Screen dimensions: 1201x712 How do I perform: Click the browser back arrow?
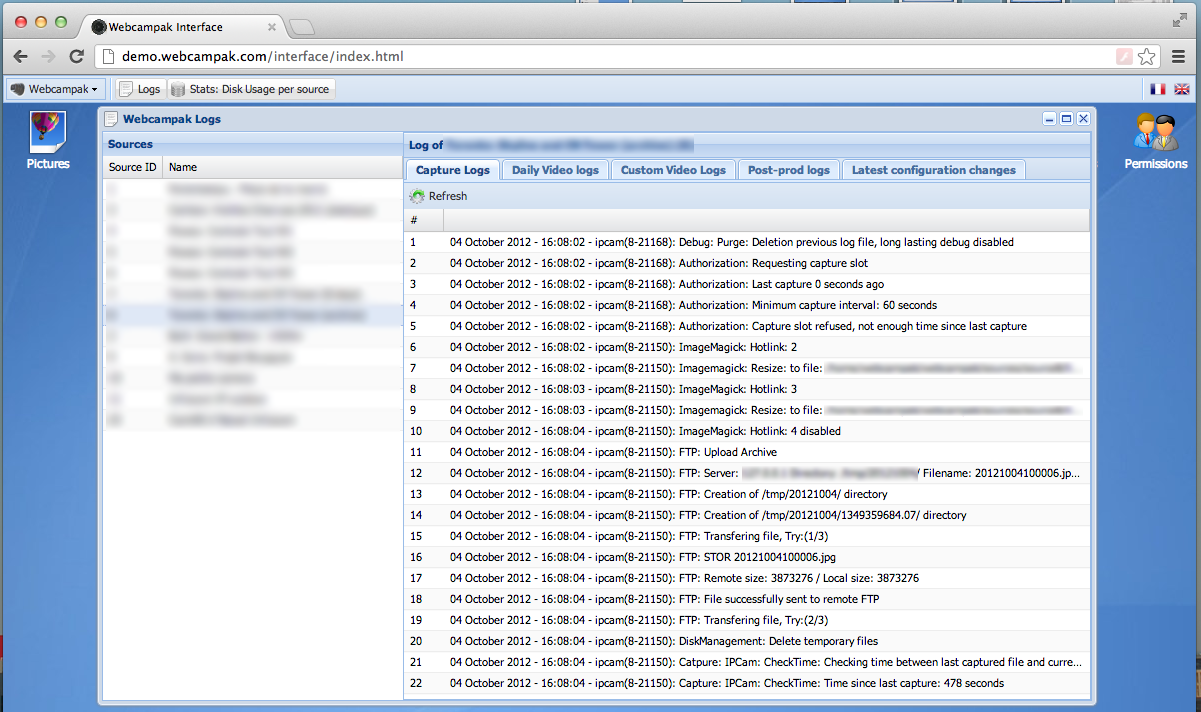click(20, 56)
